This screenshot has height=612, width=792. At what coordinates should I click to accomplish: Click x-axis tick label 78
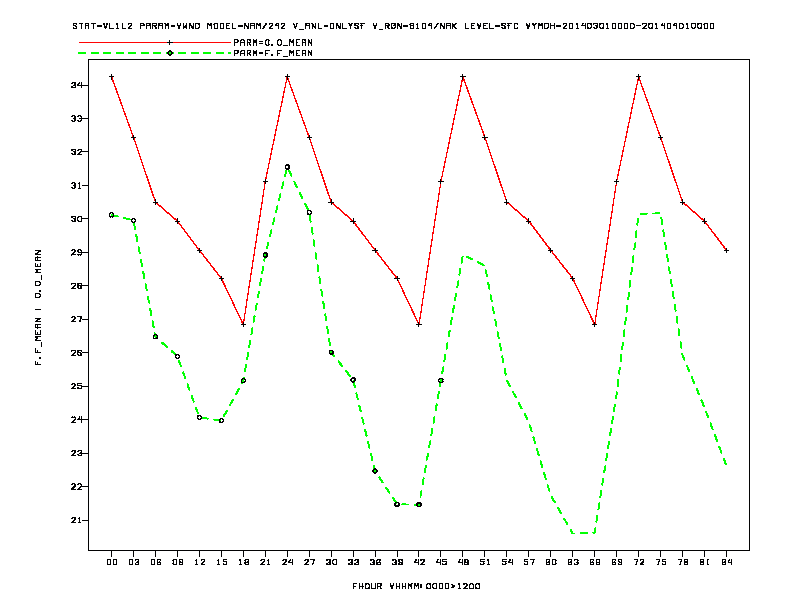tap(682, 562)
